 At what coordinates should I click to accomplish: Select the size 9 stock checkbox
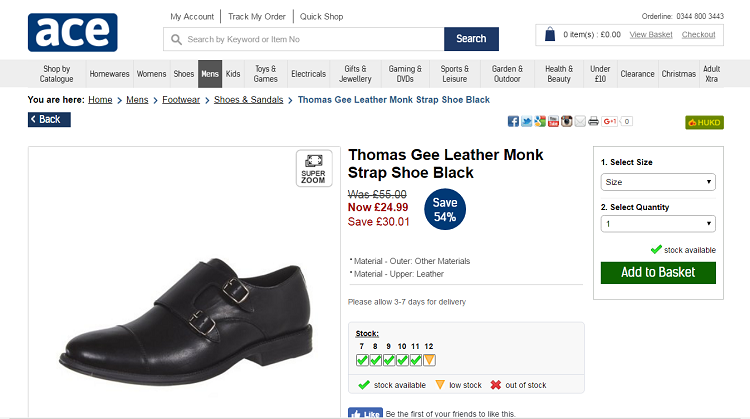(389, 360)
